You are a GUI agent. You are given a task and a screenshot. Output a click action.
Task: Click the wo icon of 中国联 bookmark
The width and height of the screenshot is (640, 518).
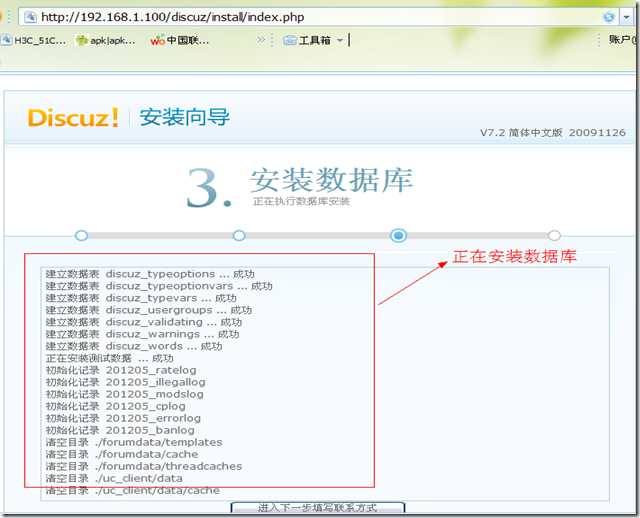point(157,41)
